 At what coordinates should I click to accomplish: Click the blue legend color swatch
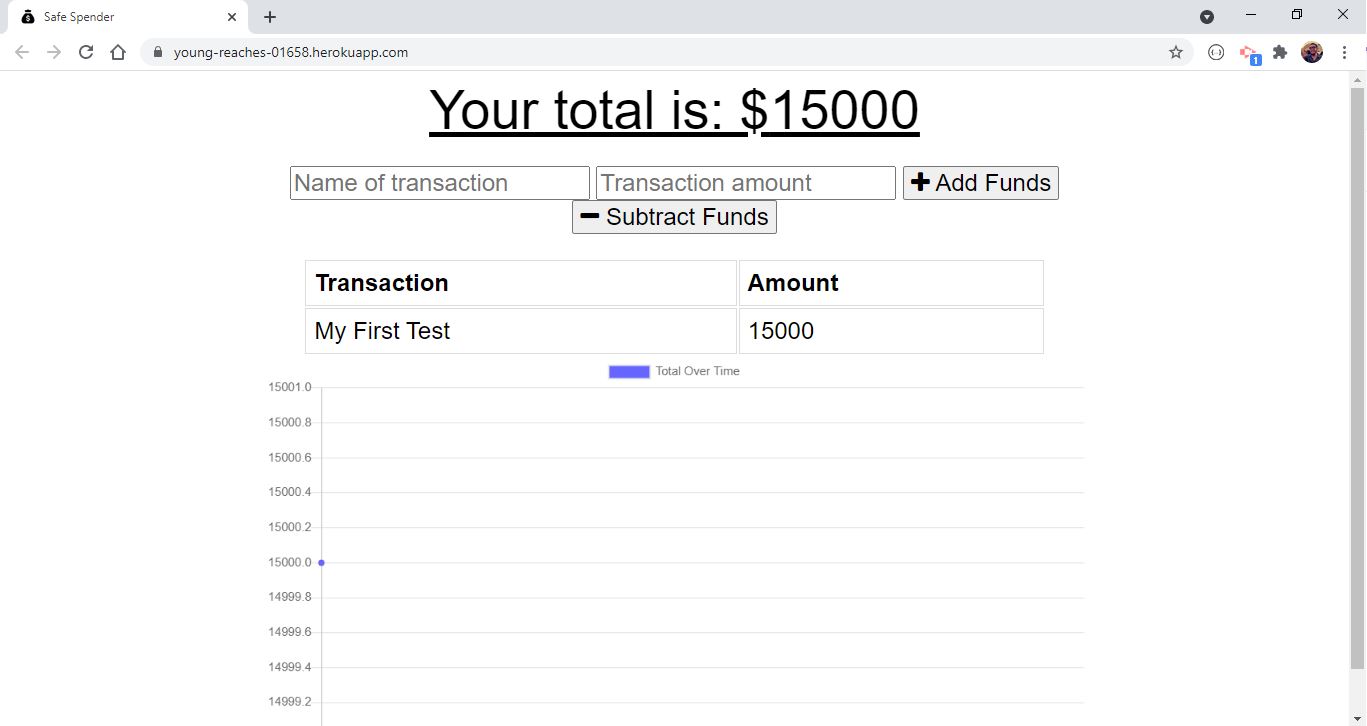628,370
